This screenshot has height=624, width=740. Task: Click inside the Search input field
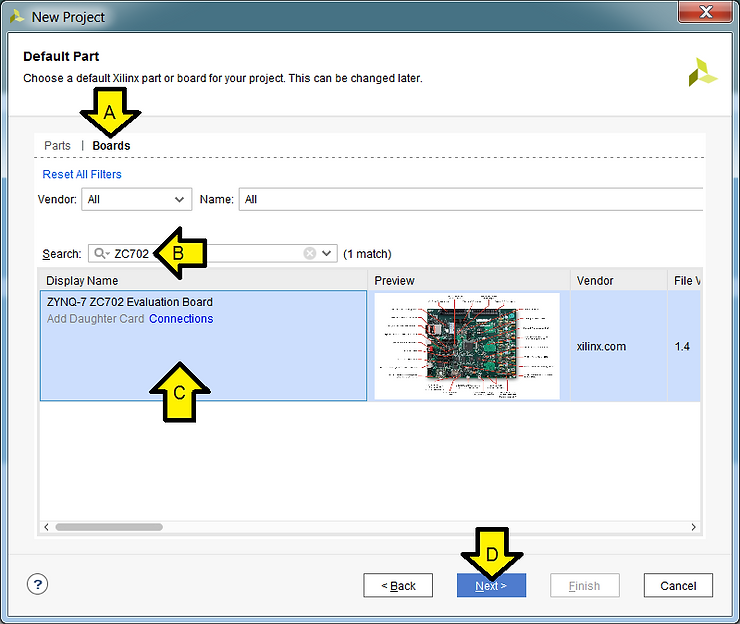click(x=212, y=253)
